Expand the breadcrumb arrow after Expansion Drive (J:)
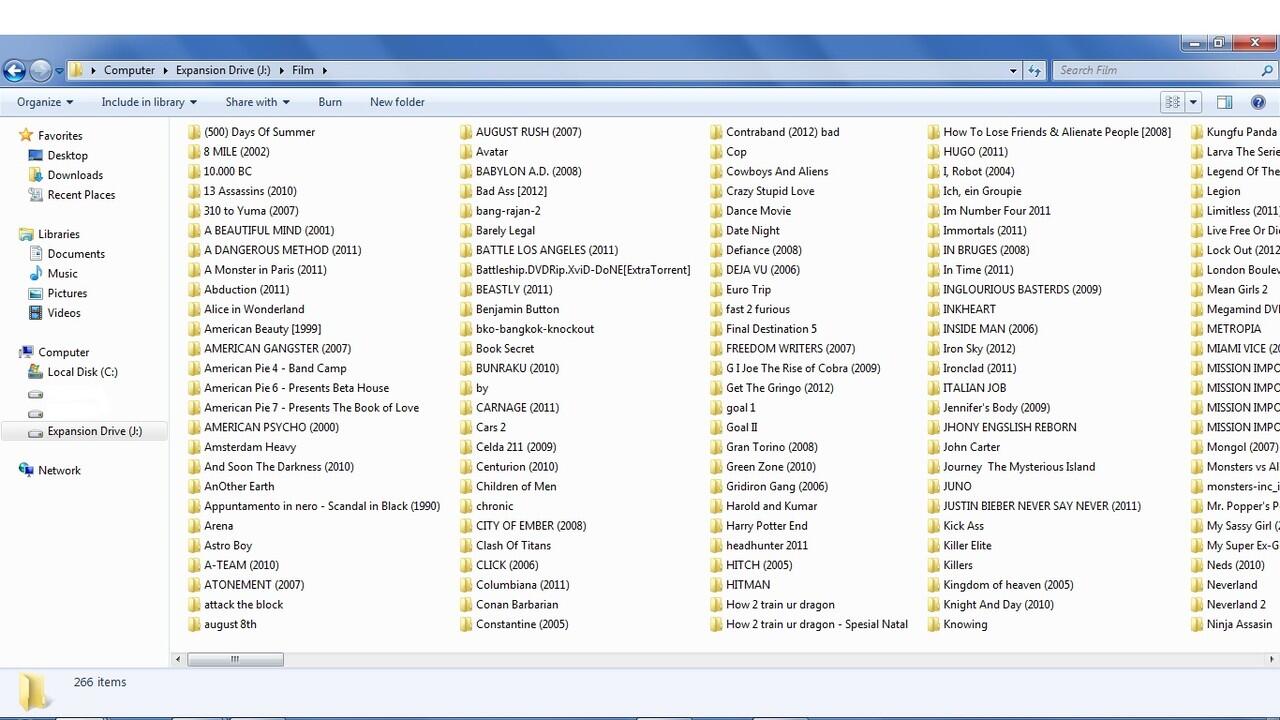 click(x=281, y=70)
